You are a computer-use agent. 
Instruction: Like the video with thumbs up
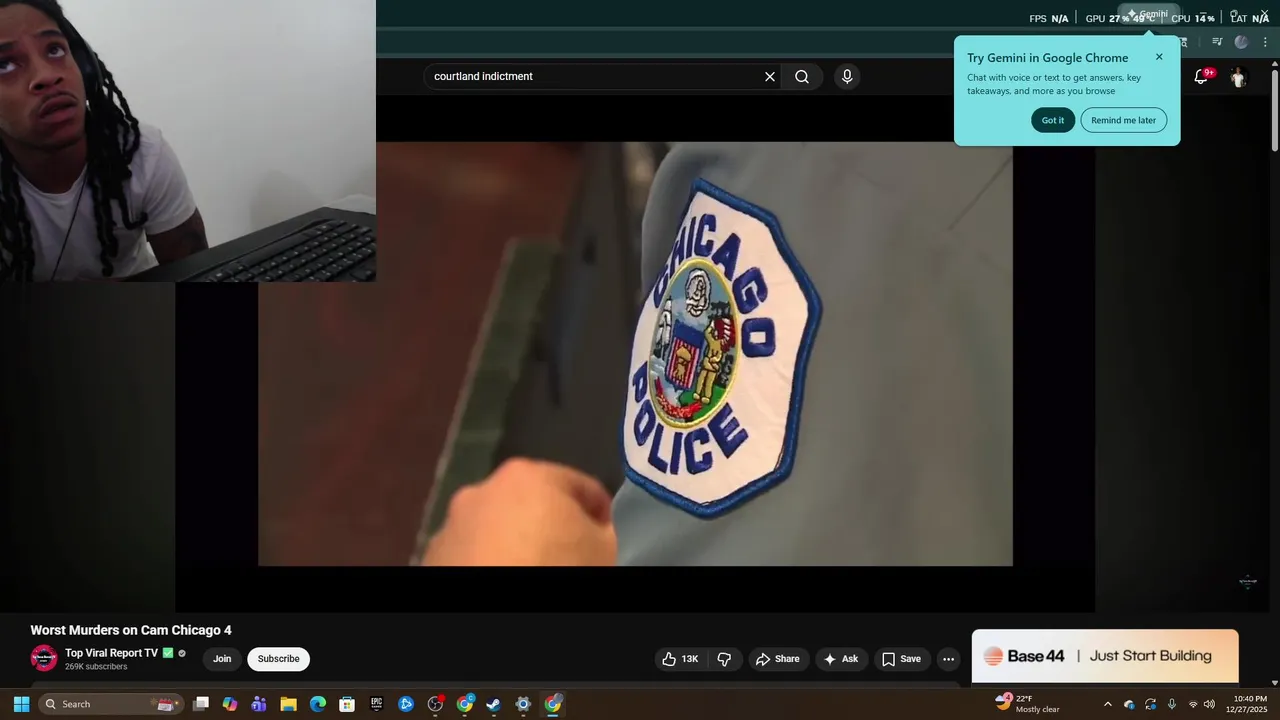coord(680,659)
